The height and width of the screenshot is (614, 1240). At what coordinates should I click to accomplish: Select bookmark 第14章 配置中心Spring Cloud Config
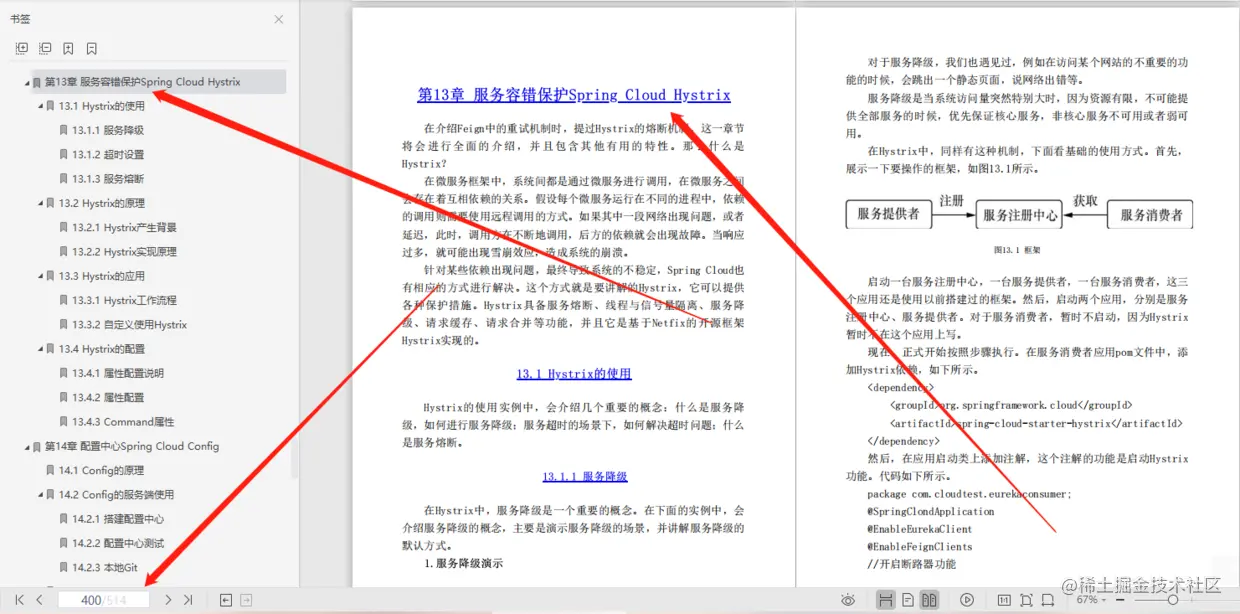(132, 446)
